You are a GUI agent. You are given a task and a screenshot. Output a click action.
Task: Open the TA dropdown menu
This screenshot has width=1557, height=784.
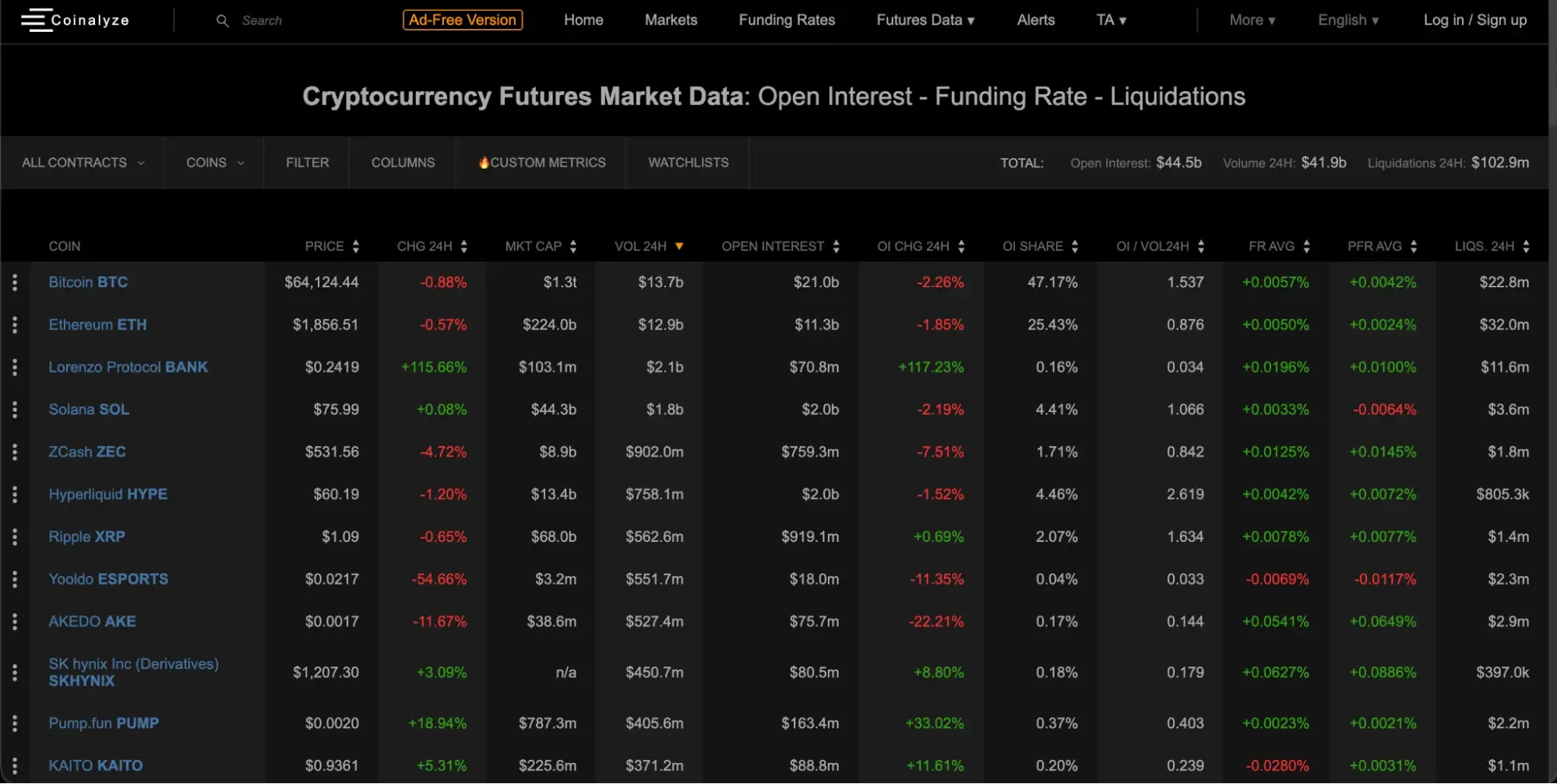(x=1111, y=20)
